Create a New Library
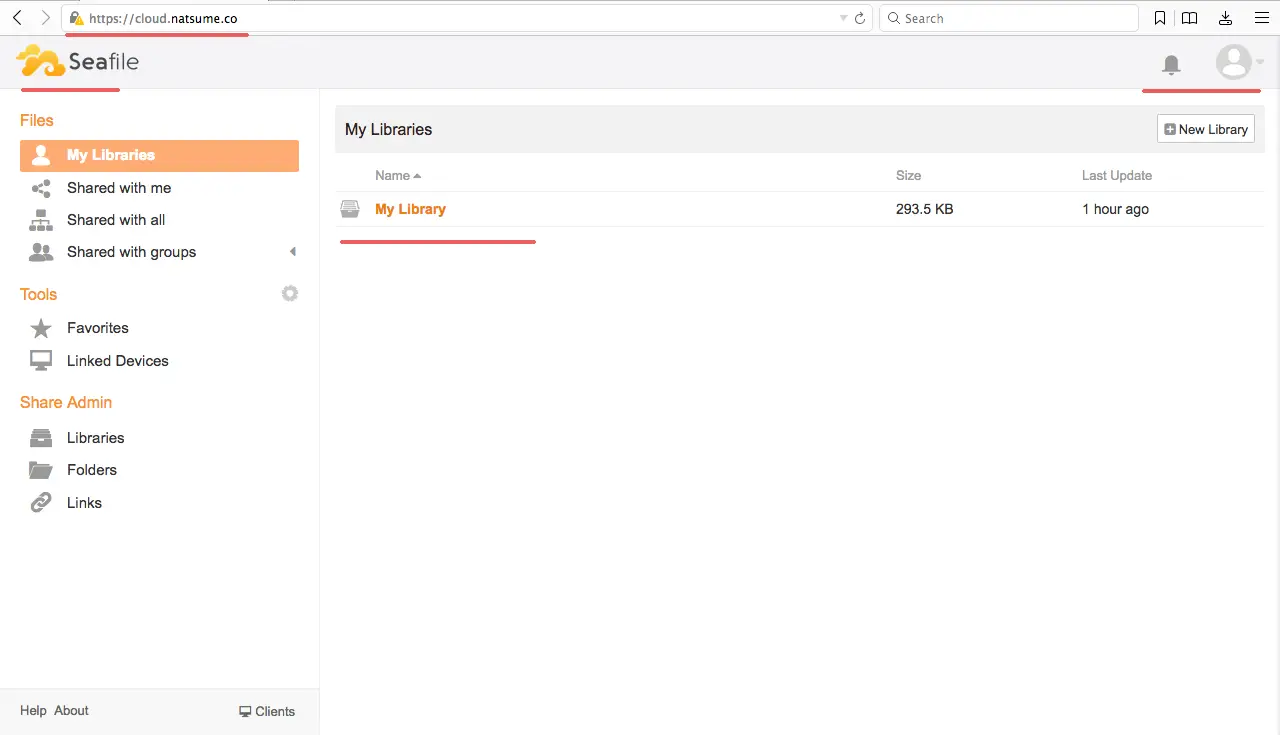Image resolution: width=1280 pixels, height=735 pixels. point(1206,129)
